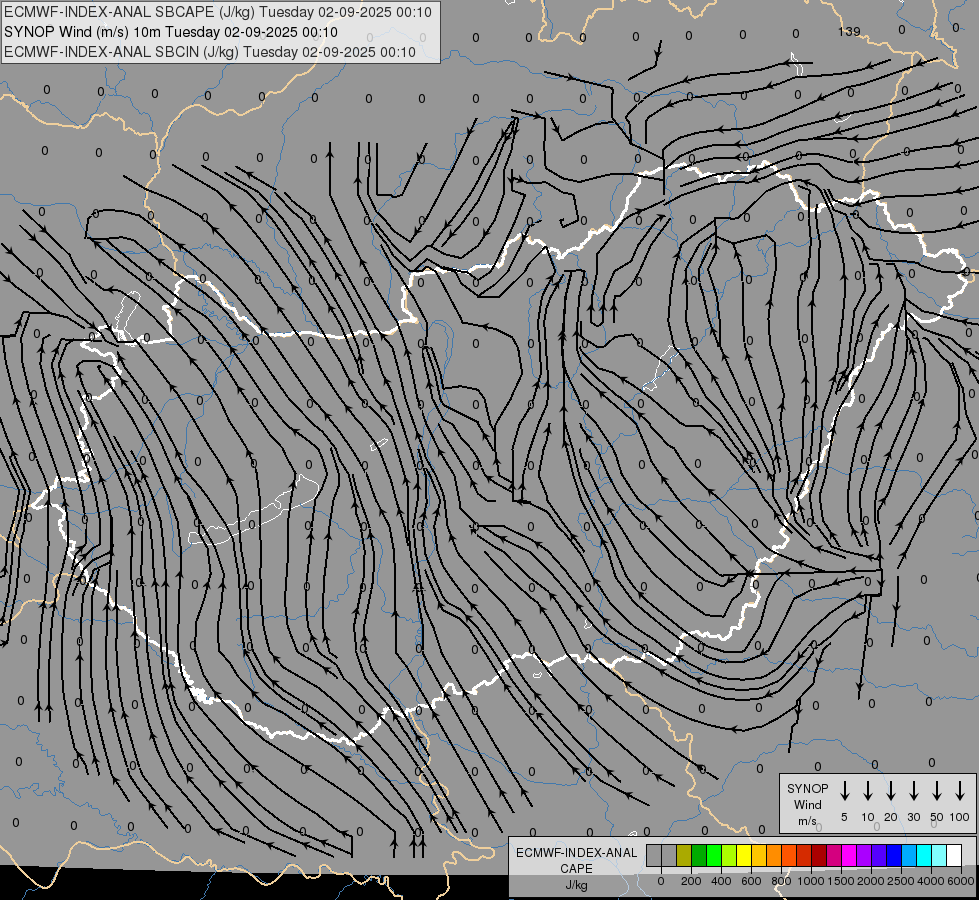Pick the white CAPE swatch near 6000
Screen dimensions: 979x900
click(954, 856)
